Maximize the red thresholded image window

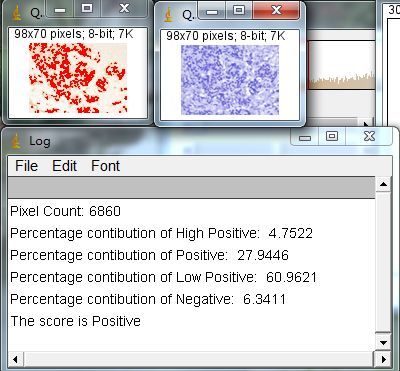[x=87, y=8]
